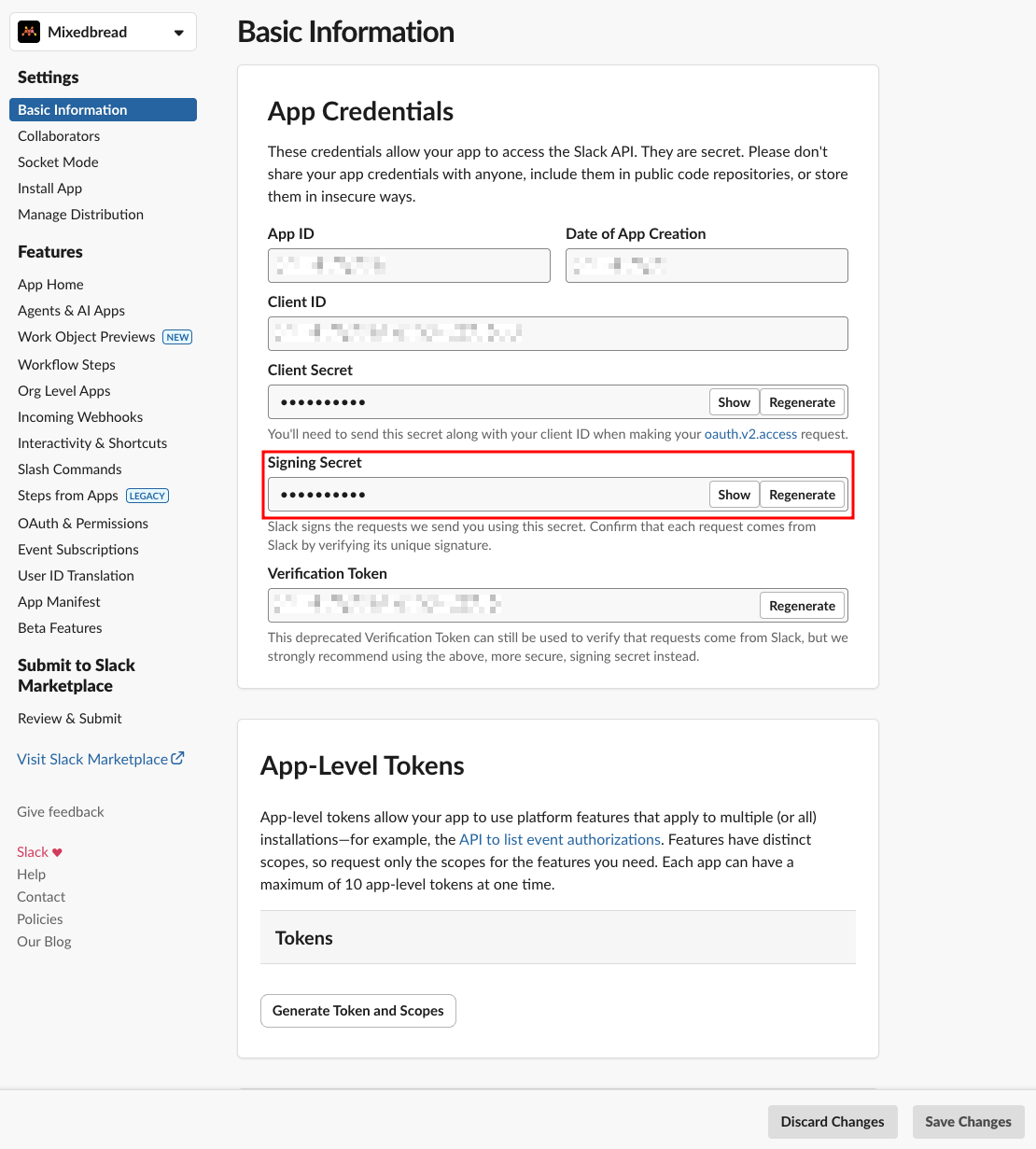Open the Policies footer link

tap(39, 919)
